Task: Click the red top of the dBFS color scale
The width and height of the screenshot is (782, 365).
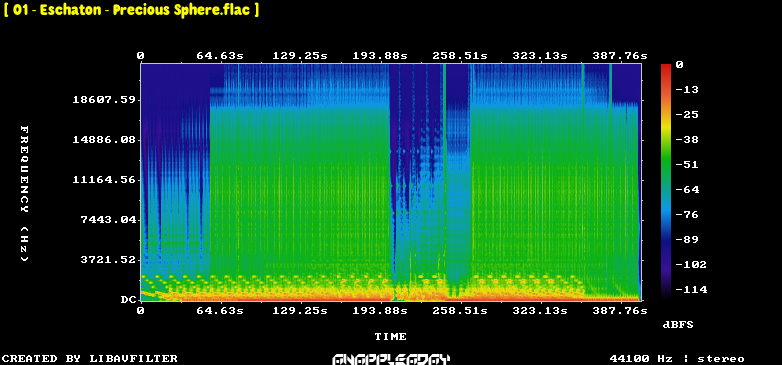Action: [666, 66]
